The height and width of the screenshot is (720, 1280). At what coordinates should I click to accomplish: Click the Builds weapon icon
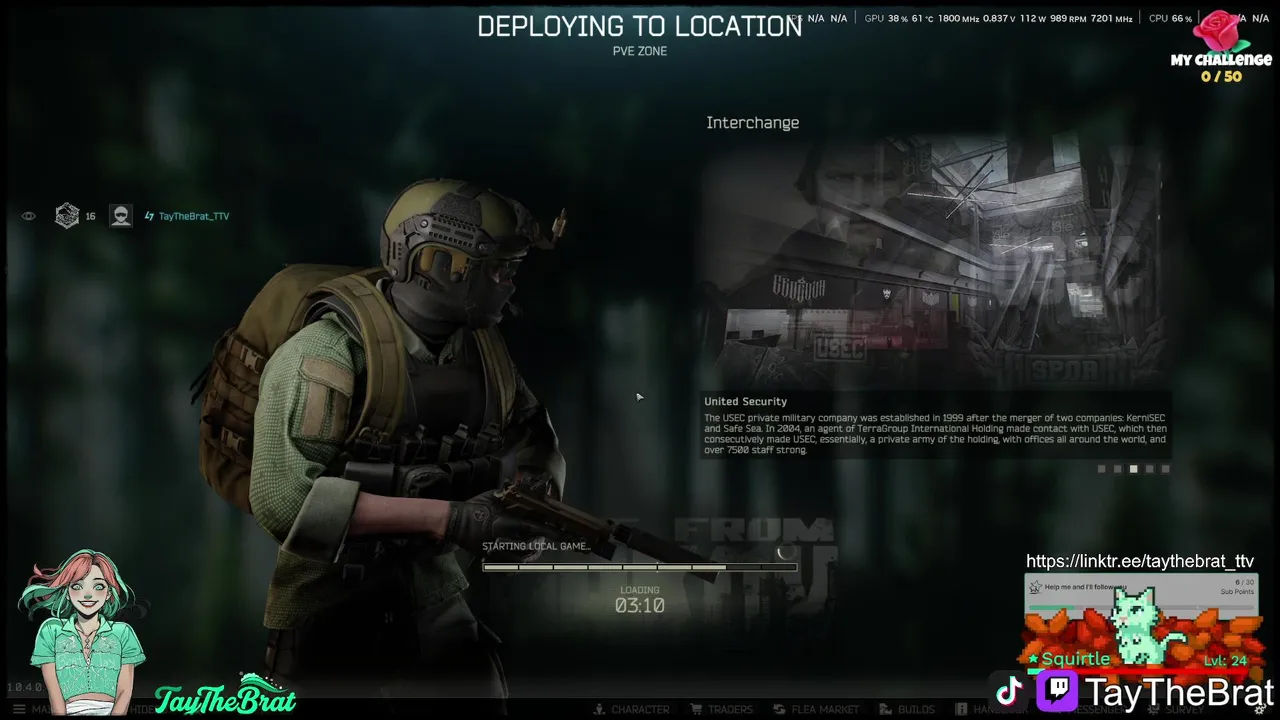tap(887, 709)
